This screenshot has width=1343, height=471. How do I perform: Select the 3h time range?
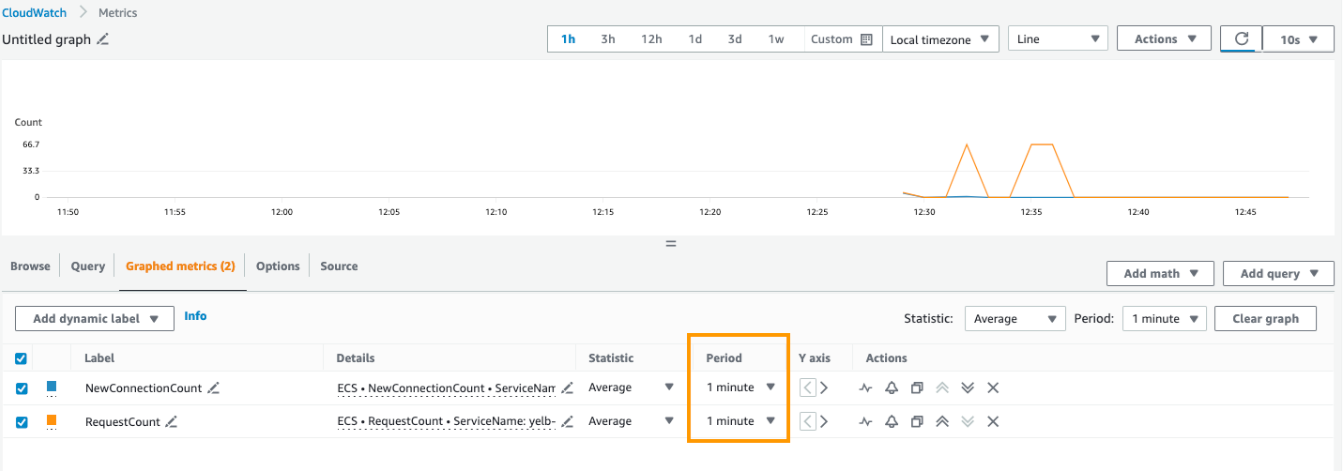click(608, 39)
